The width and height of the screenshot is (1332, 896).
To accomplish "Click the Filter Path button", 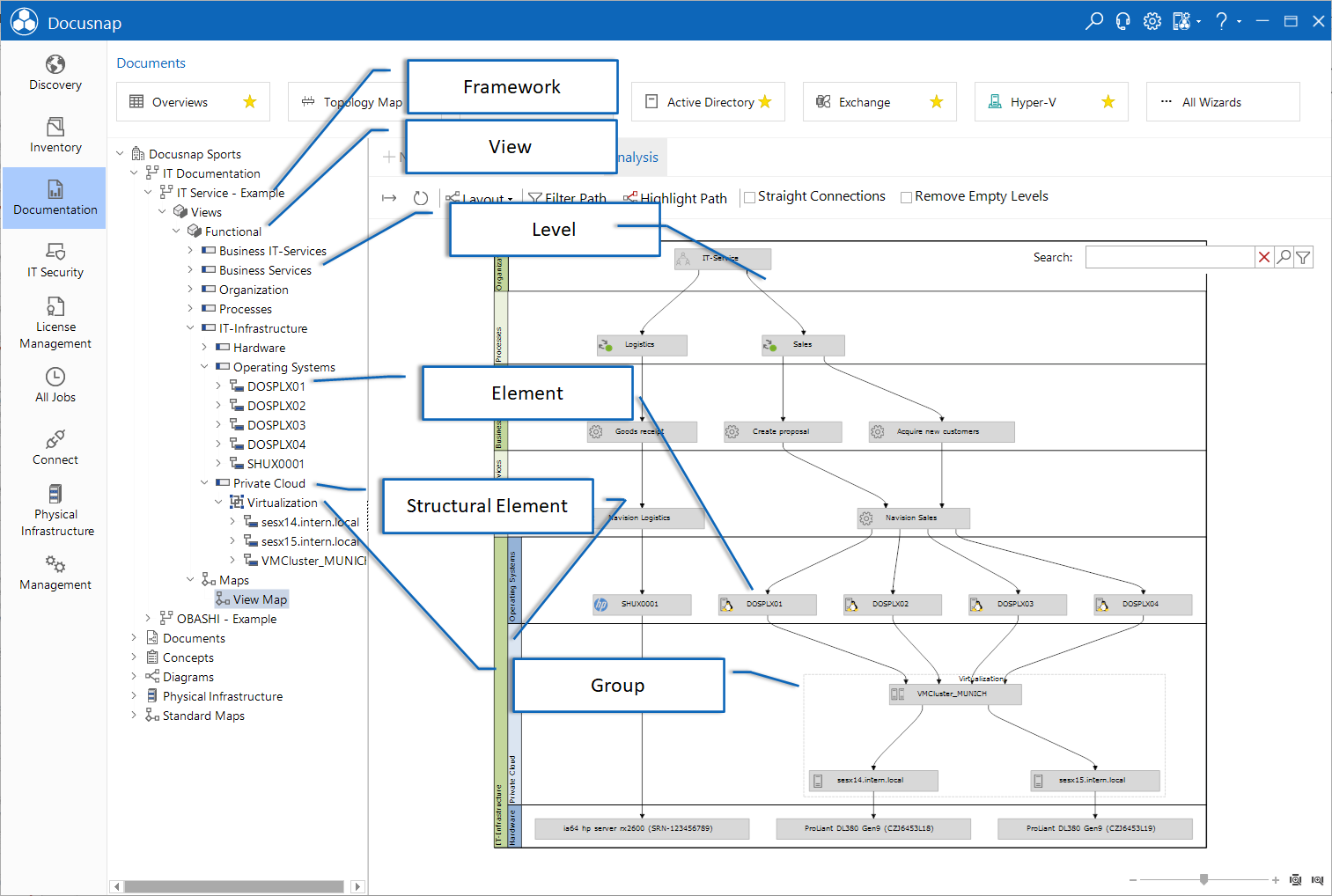I will [567, 199].
